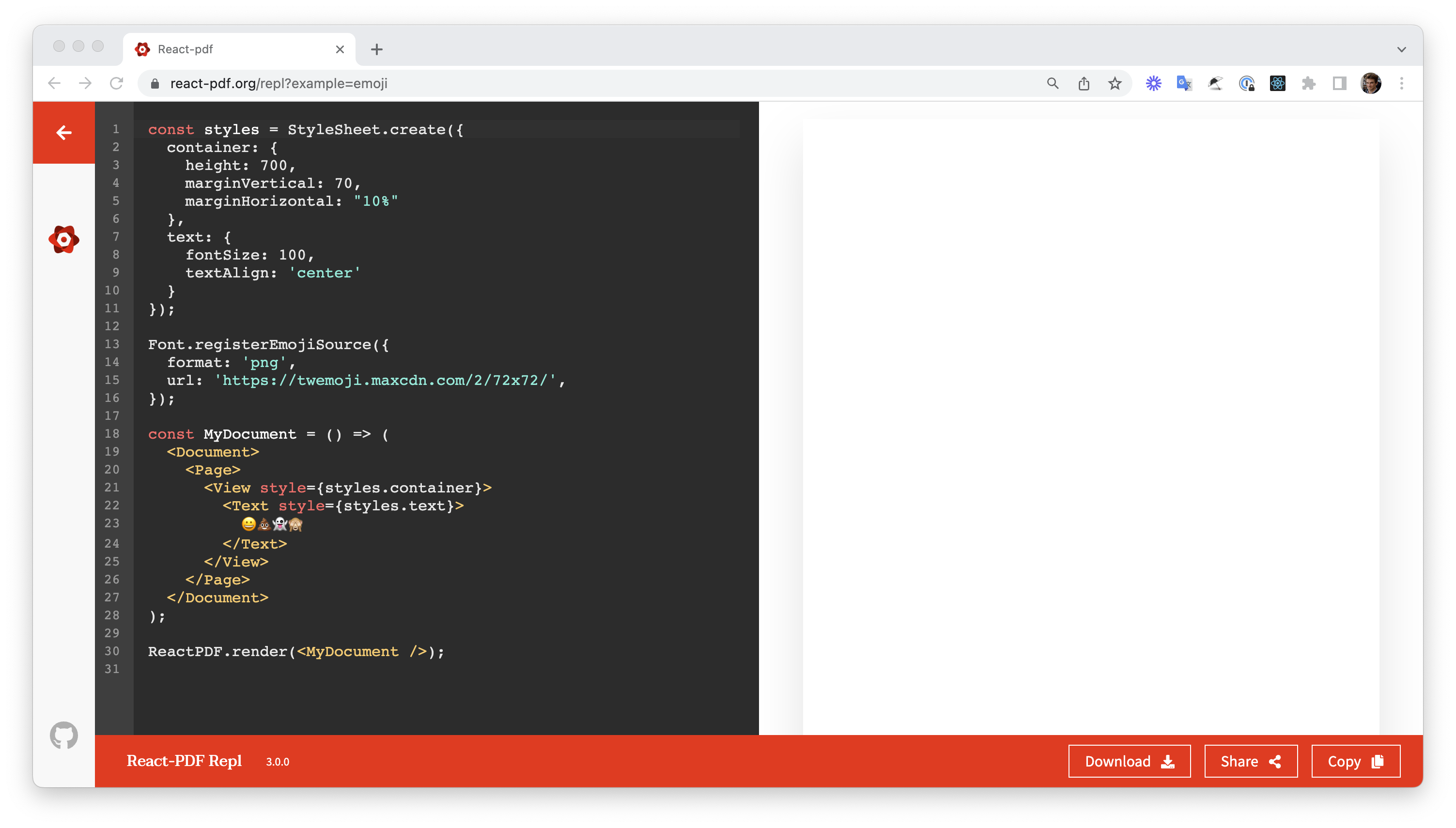
Task: Open the 1Password extension
Action: [1246, 83]
